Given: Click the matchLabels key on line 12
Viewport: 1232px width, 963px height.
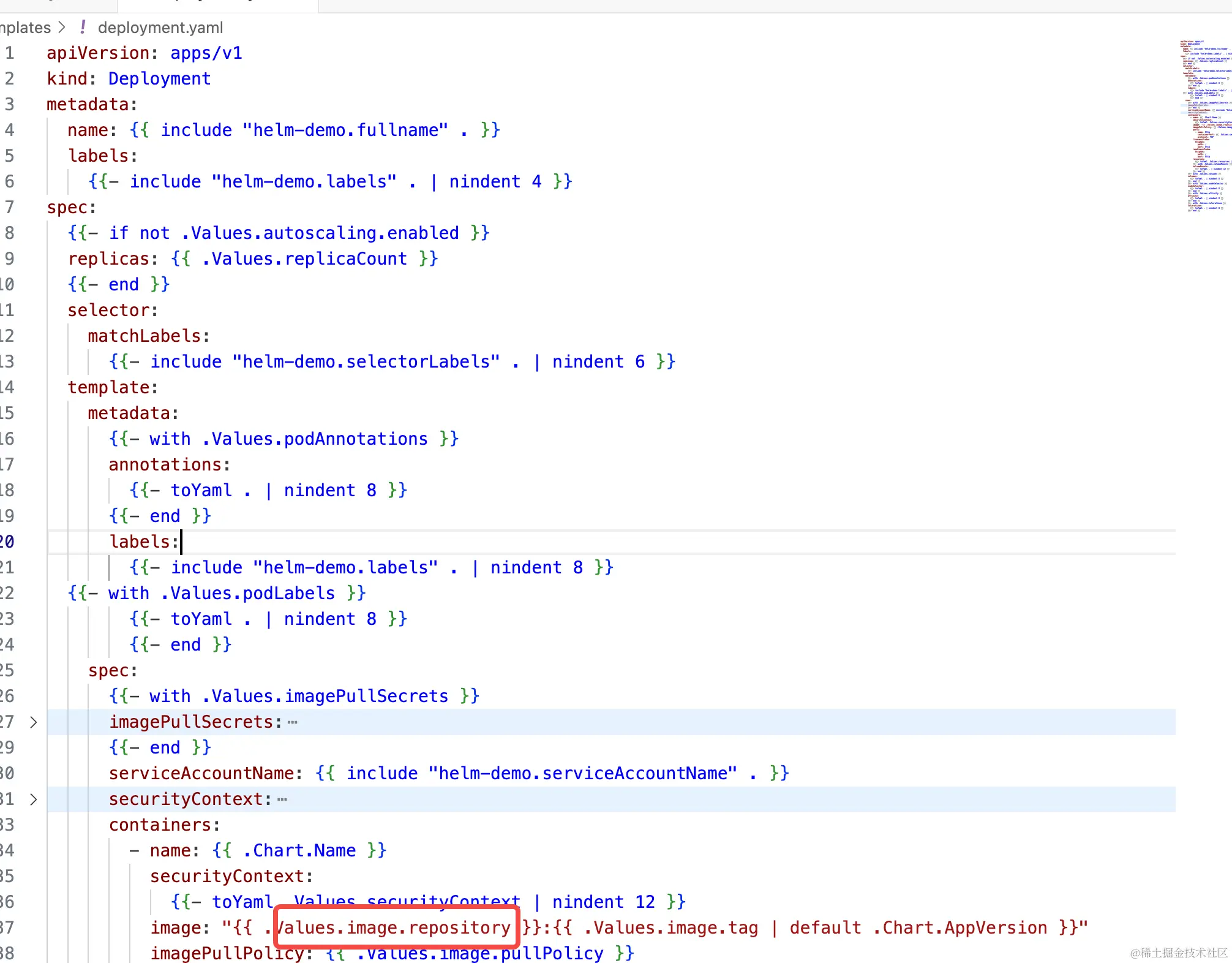Looking at the screenshot, I should coord(145,336).
